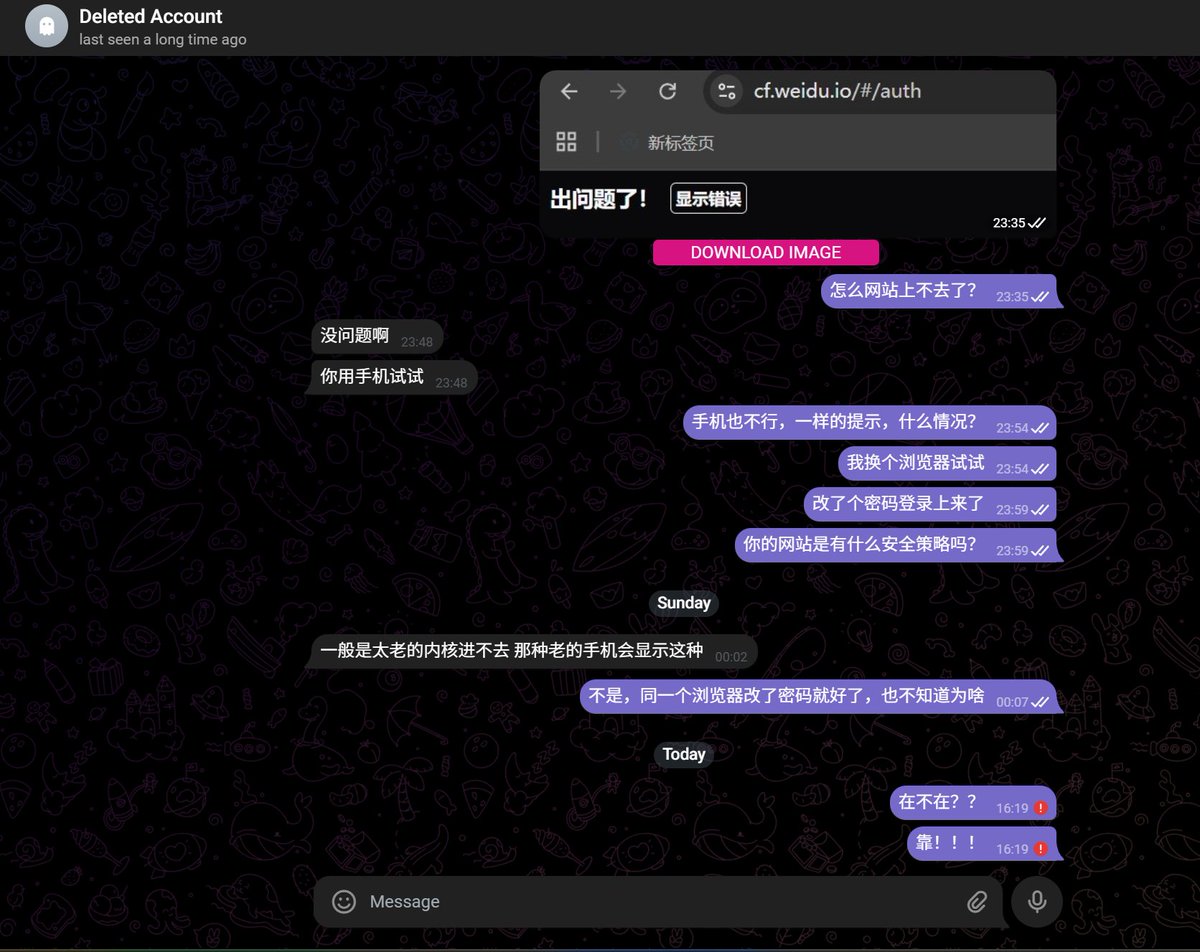Click the Message input field
Viewport: 1200px width, 952px height.
[658, 902]
